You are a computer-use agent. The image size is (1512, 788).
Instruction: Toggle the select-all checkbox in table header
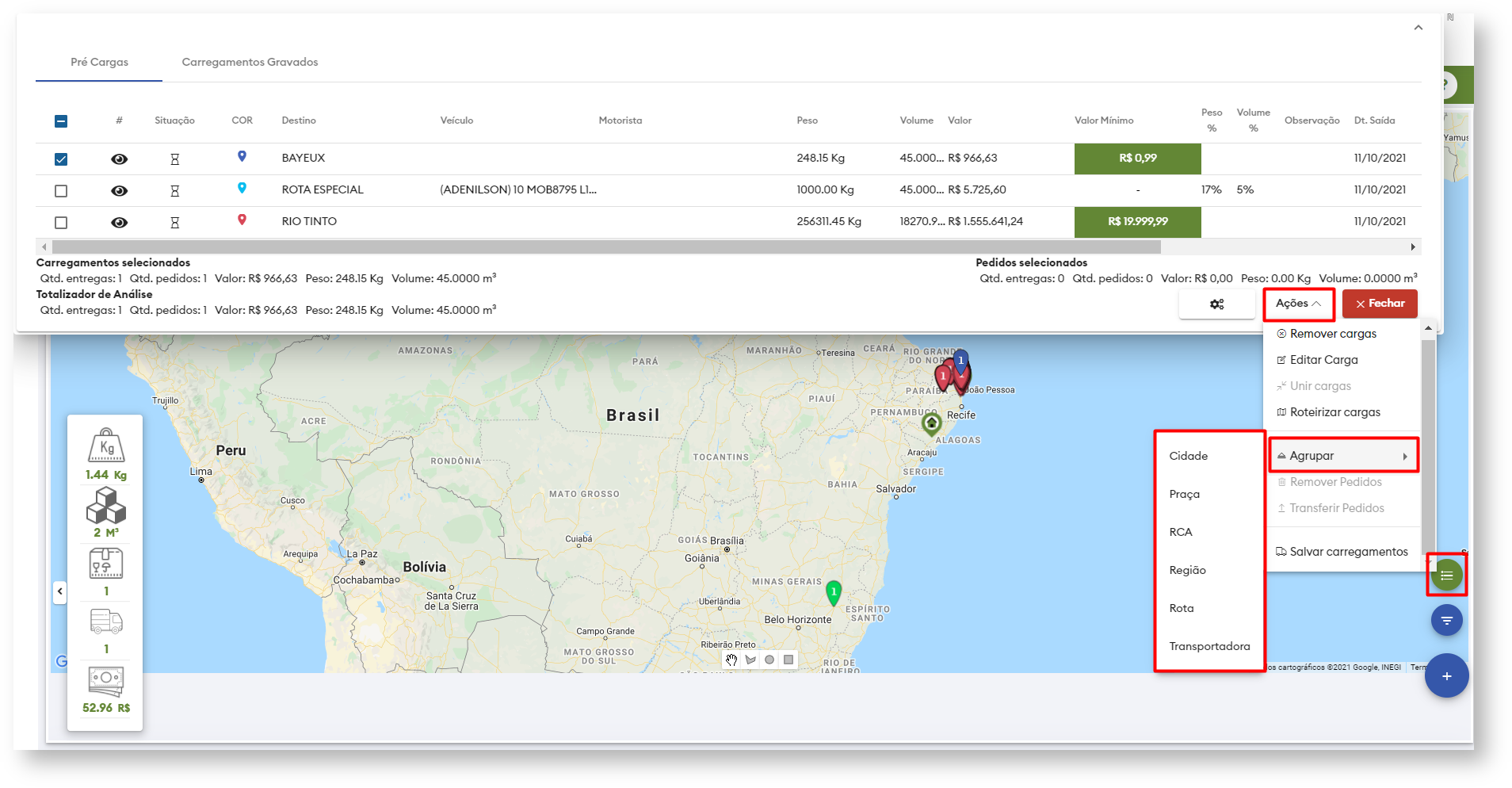click(x=61, y=121)
